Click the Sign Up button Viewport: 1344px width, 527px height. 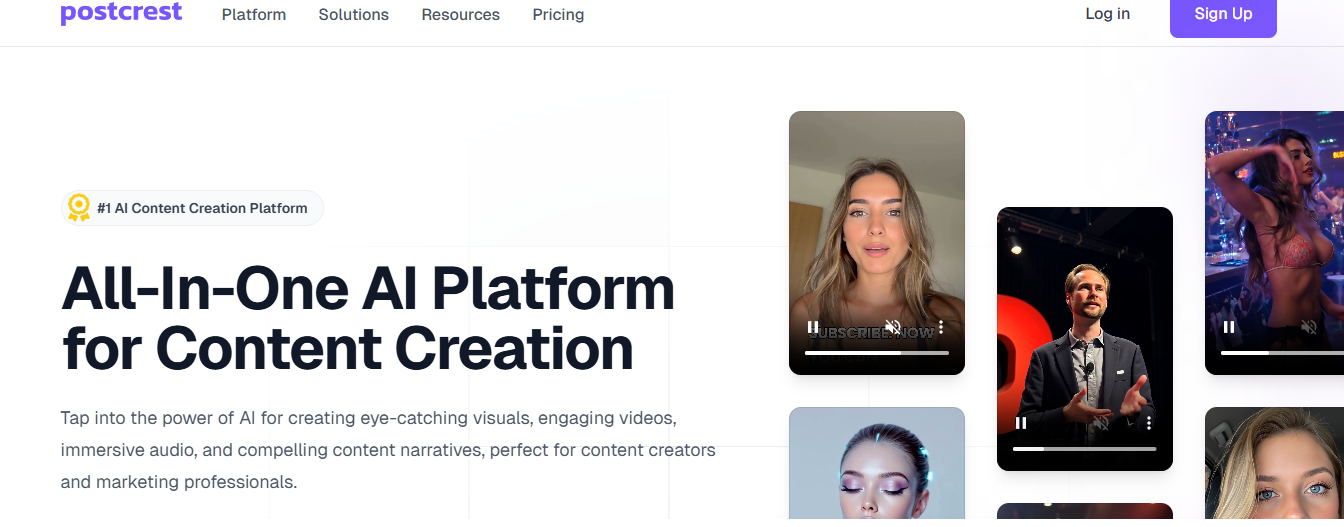tap(1223, 14)
